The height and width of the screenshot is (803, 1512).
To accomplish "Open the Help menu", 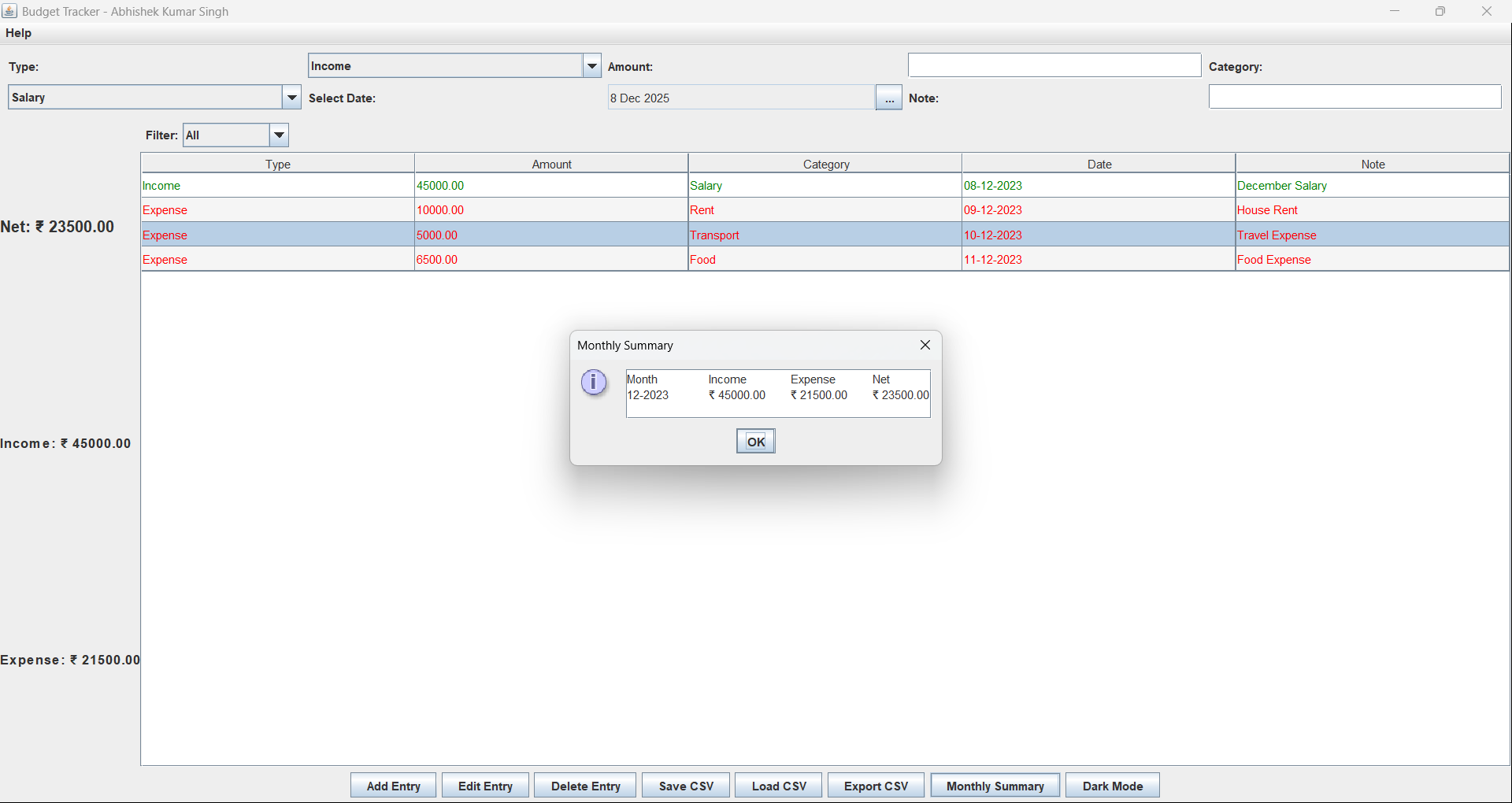I will pyautogui.click(x=18, y=33).
